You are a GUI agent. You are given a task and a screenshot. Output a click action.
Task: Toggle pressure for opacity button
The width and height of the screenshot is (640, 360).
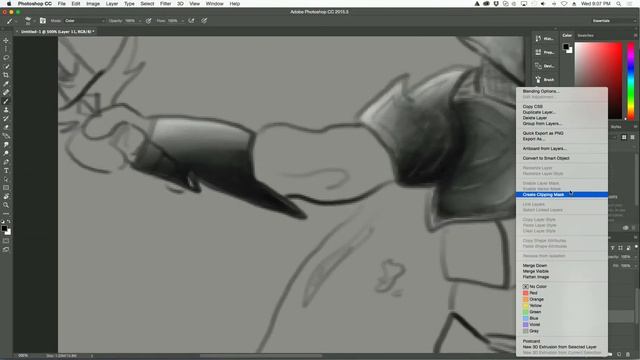tap(149, 20)
